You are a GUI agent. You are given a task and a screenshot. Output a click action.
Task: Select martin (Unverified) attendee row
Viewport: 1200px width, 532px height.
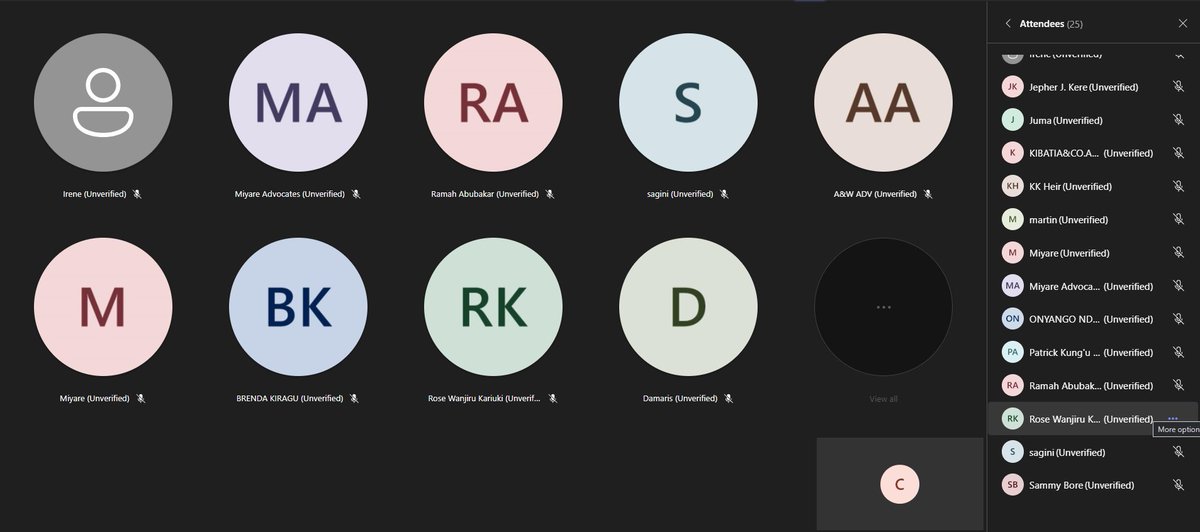pyautogui.click(x=1093, y=219)
